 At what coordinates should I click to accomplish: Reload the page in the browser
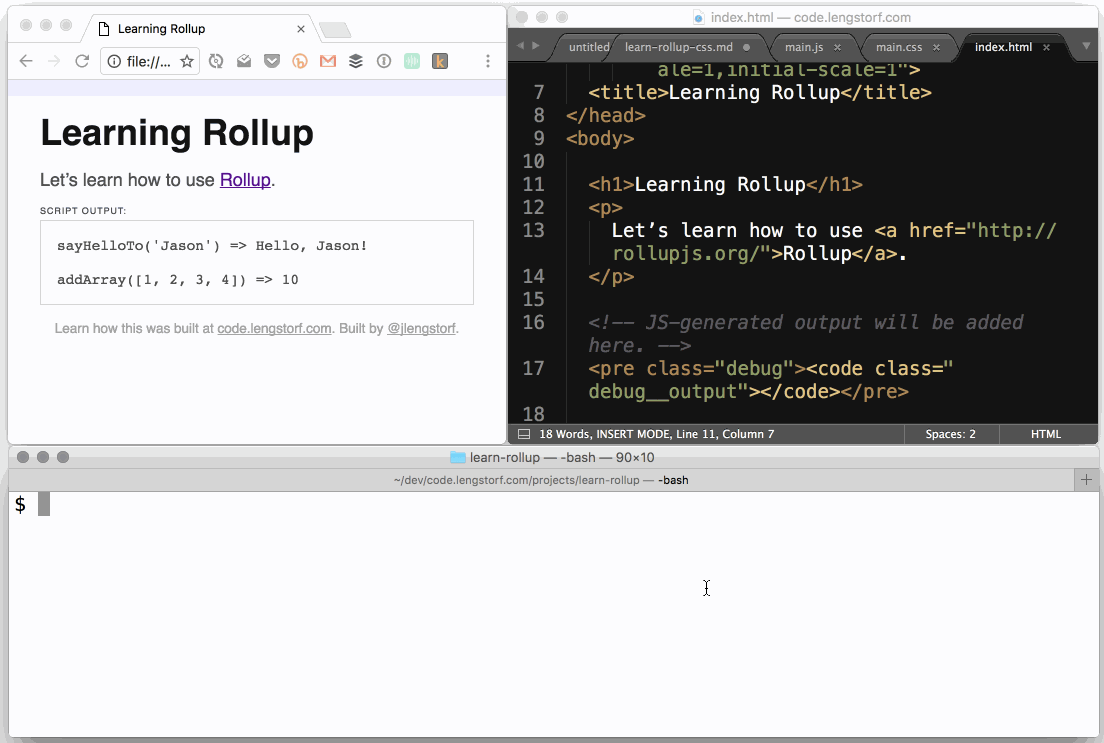click(x=82, y=60)
